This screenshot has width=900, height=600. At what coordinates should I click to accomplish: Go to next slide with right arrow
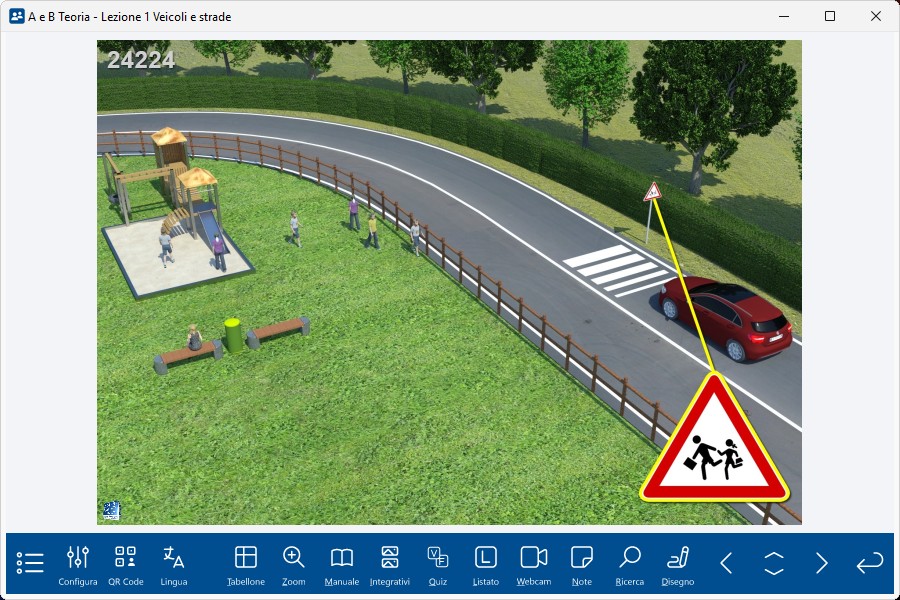click(822, 563)
